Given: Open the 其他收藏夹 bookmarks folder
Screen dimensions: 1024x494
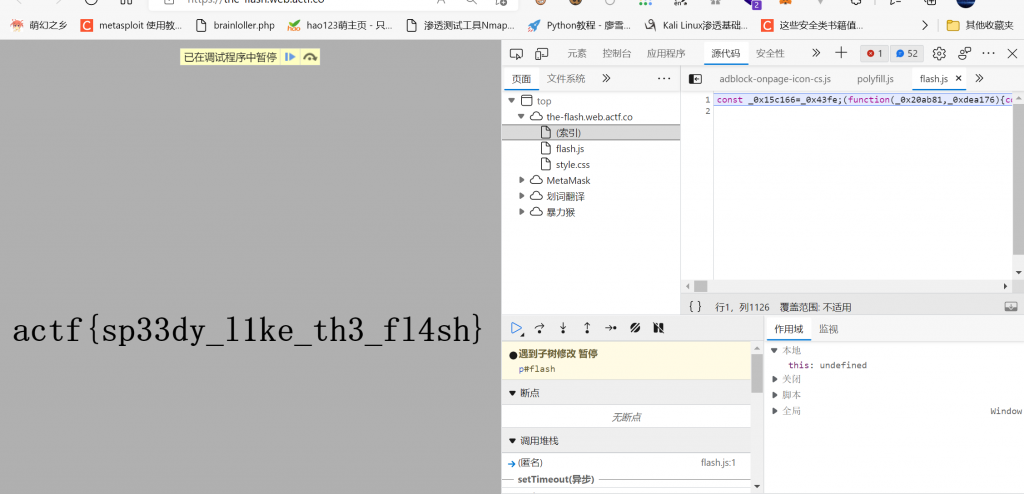Looking at the screenshot, I should (x=980, y=25).
